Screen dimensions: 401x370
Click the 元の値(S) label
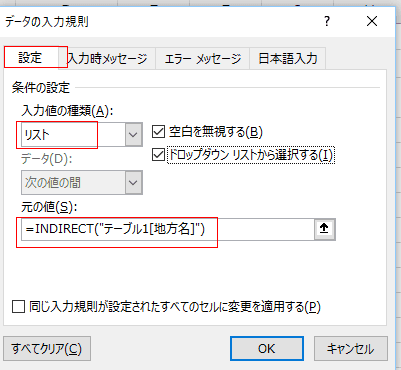[49, 207]
